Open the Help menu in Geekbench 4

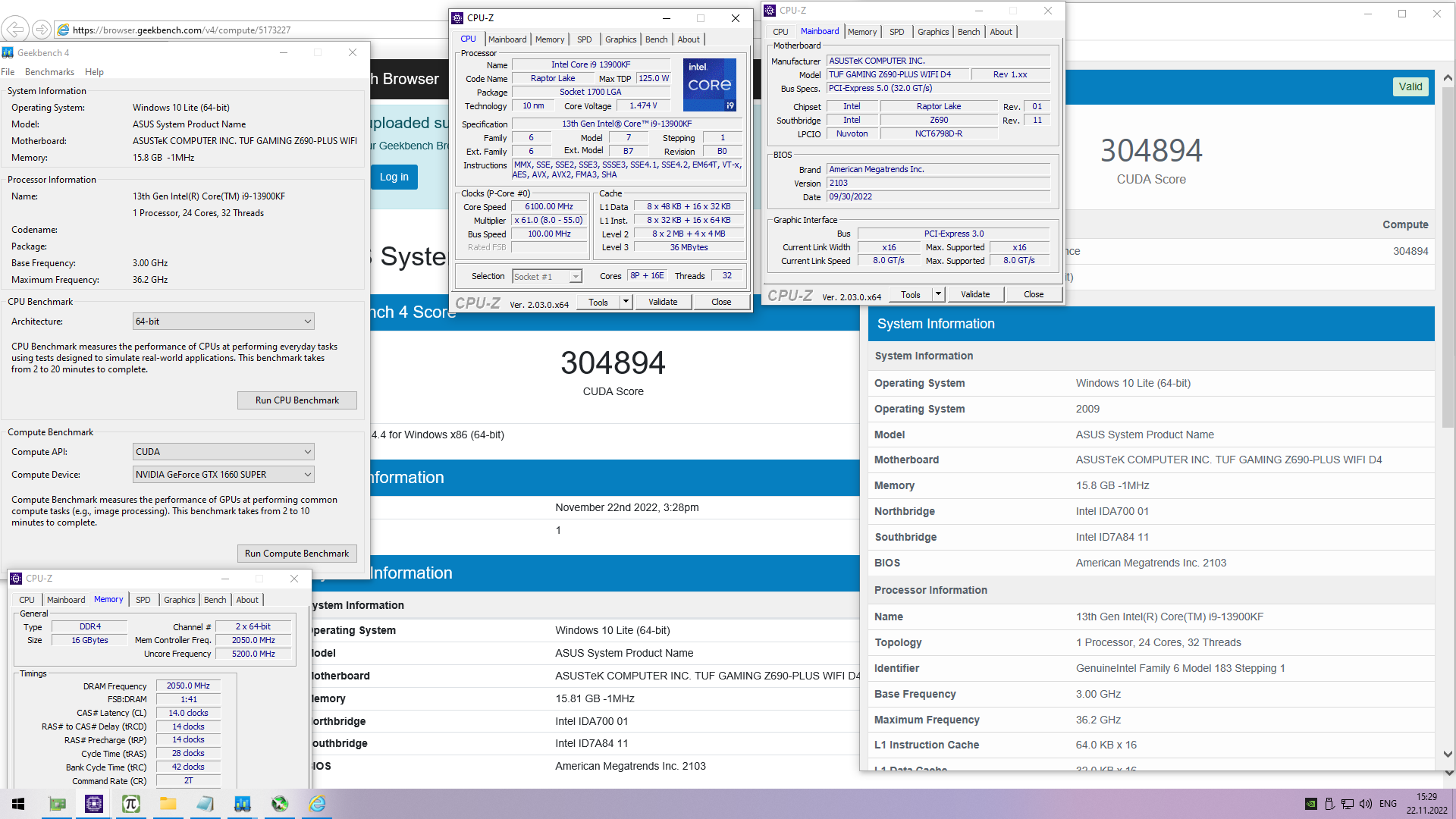point(94,72)
